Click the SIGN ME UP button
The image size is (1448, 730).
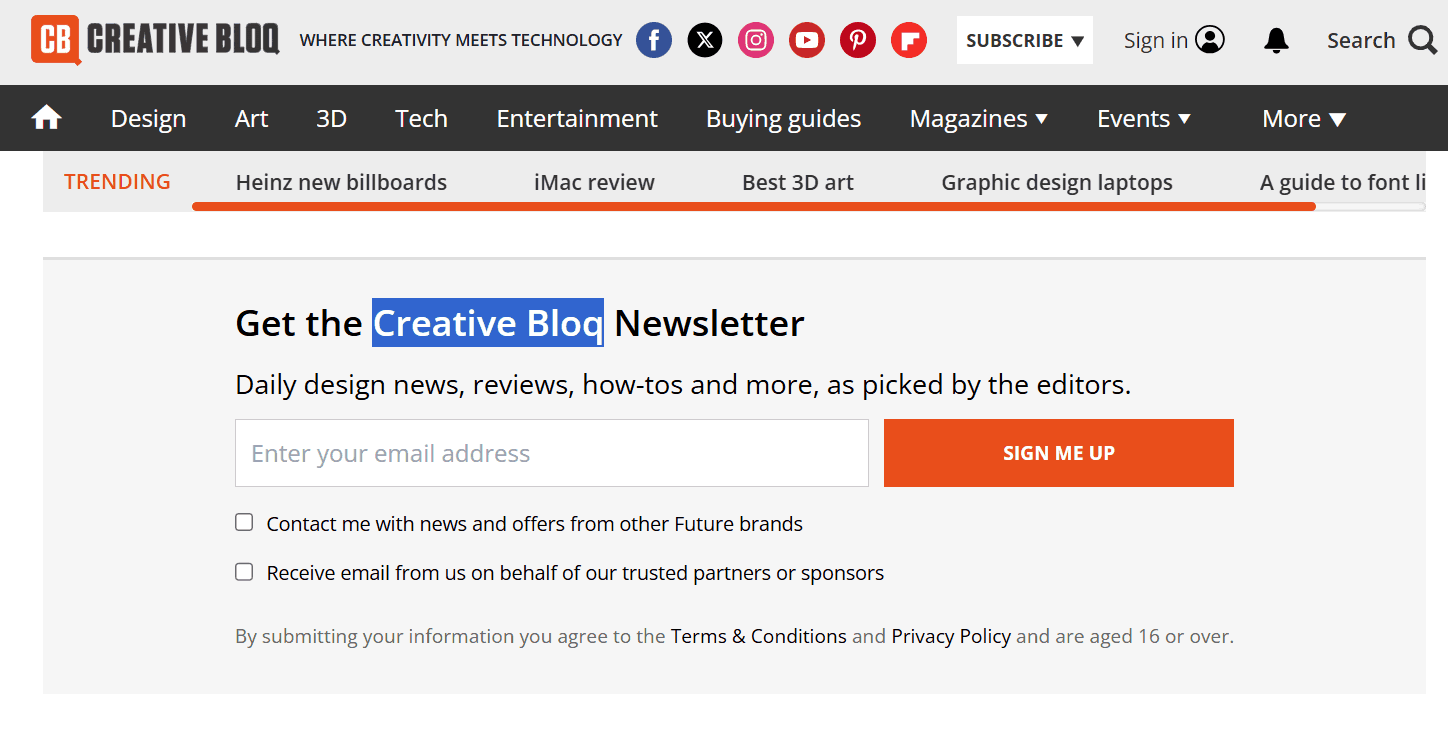click(x=1058, y=452)
